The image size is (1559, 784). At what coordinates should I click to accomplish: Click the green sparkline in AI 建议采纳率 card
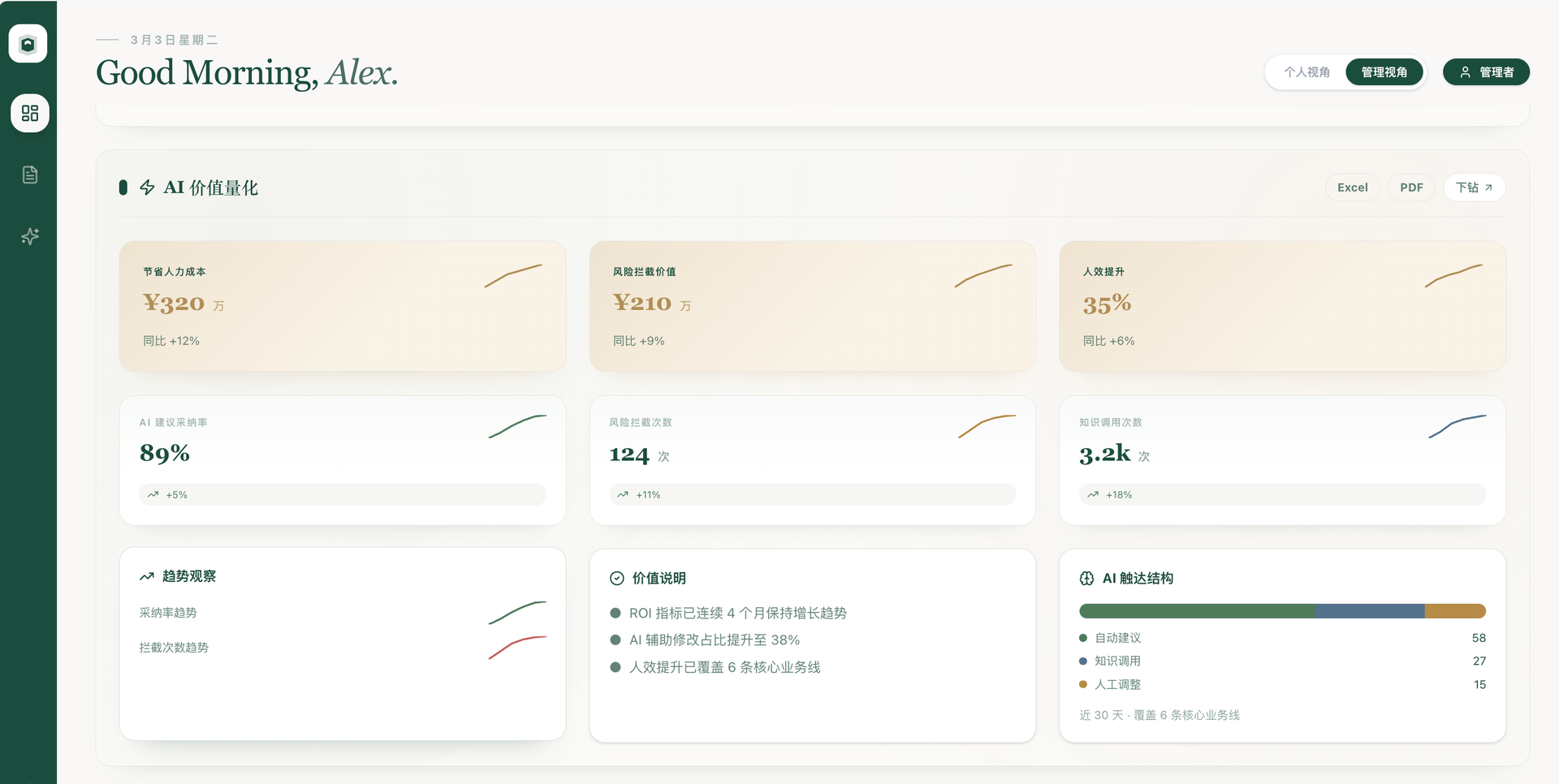pyautogui.click(x=517, y=426)
